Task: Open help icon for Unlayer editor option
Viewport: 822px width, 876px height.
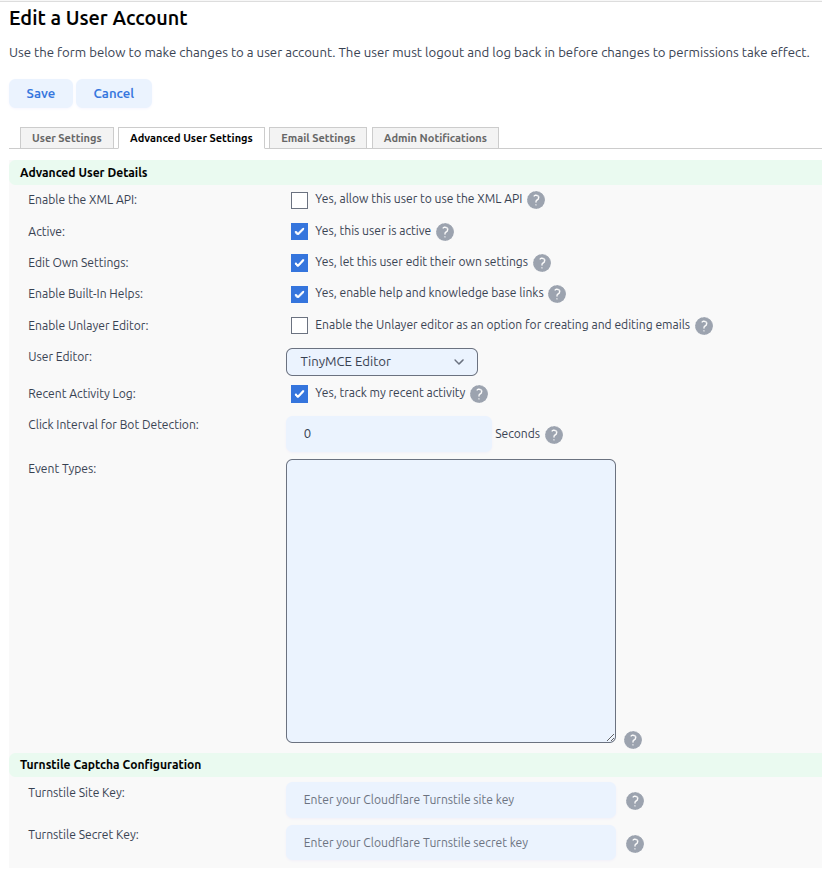Action: point(704,326)
